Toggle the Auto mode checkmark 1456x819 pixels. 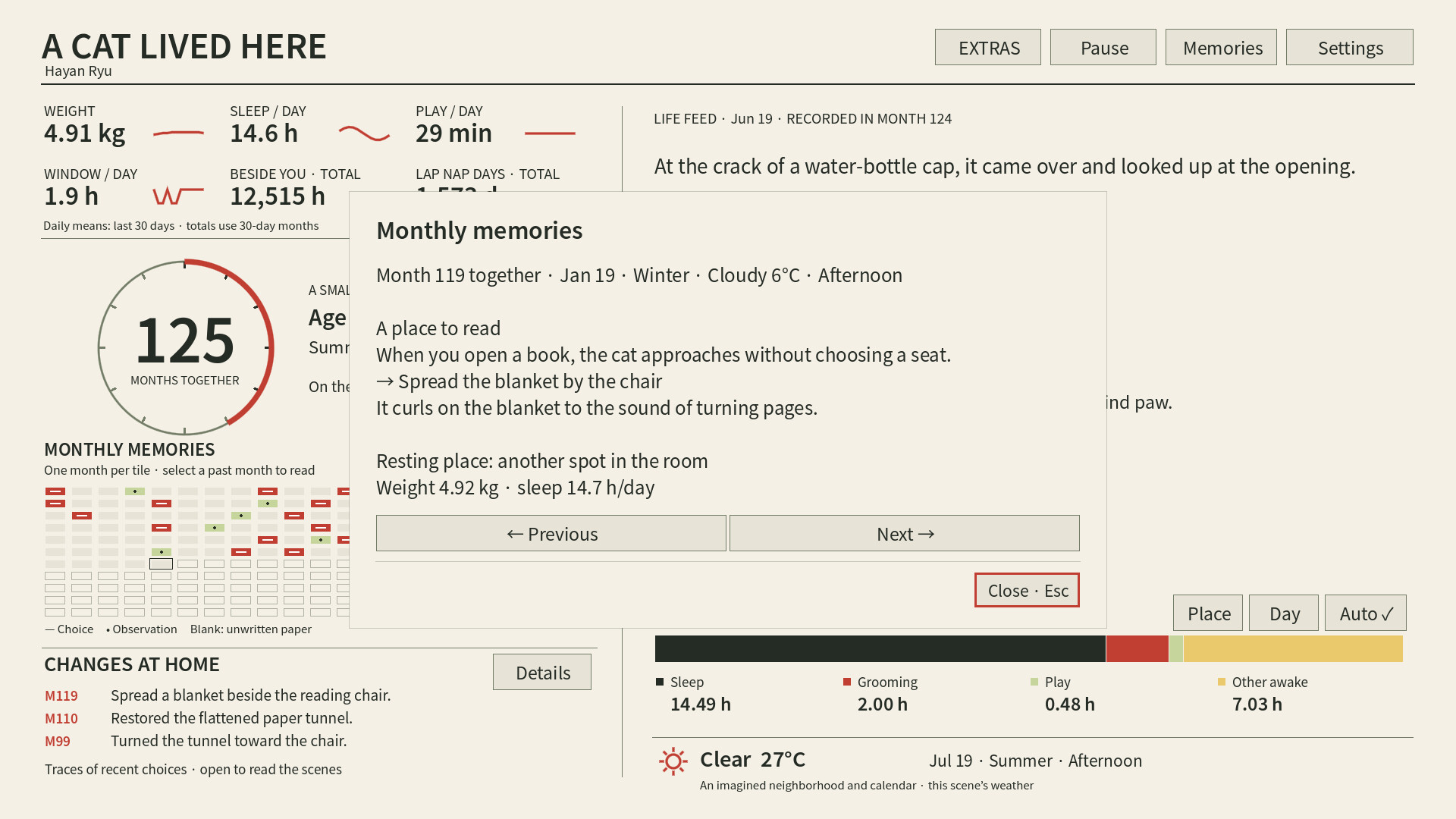(1366, 613)
